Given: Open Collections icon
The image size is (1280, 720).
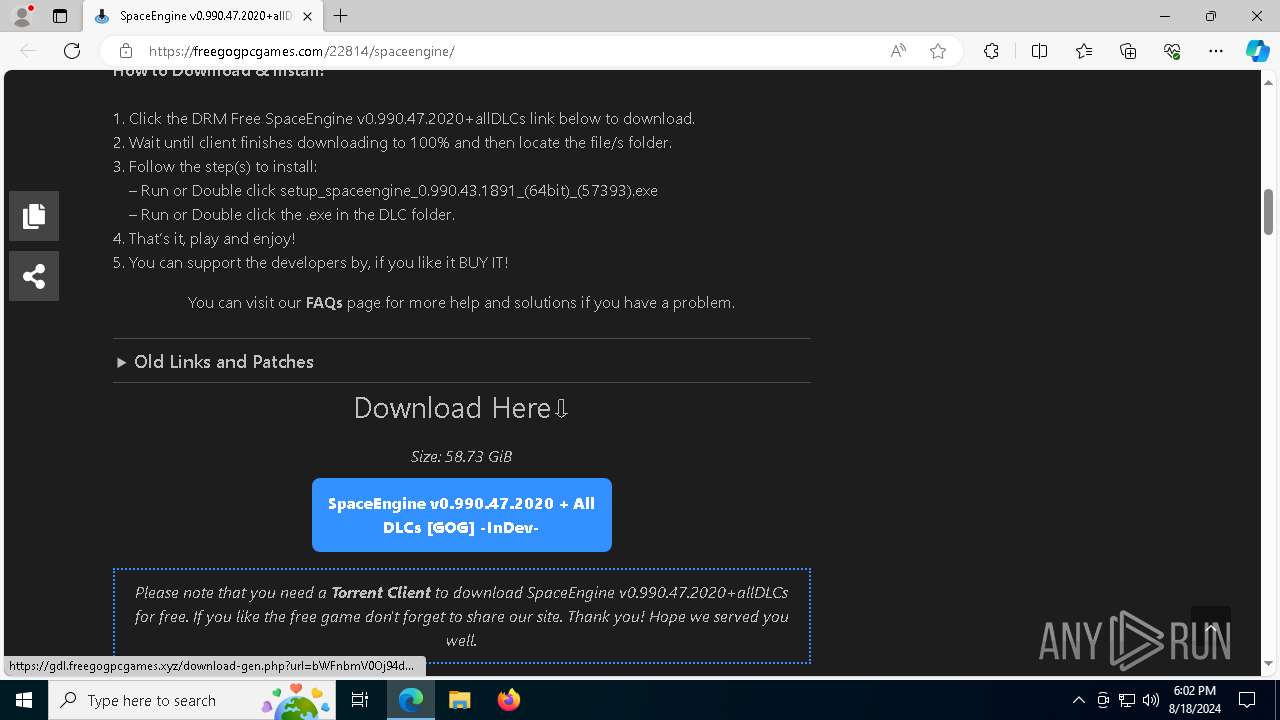Looking at the screenshot, I should tap(1128, 51).
